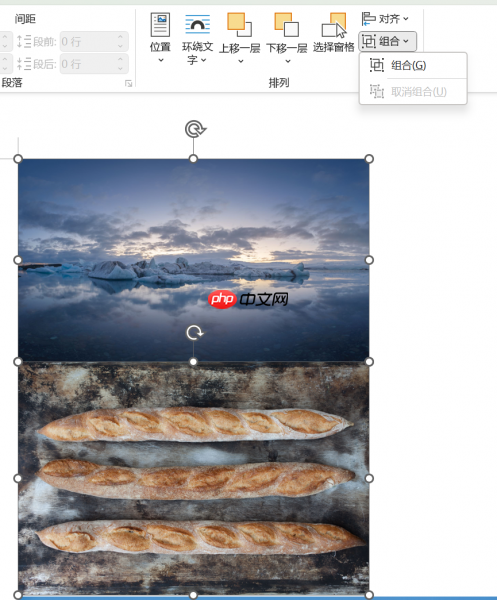Open the 位置 (Position) icon

click(160, 24)
